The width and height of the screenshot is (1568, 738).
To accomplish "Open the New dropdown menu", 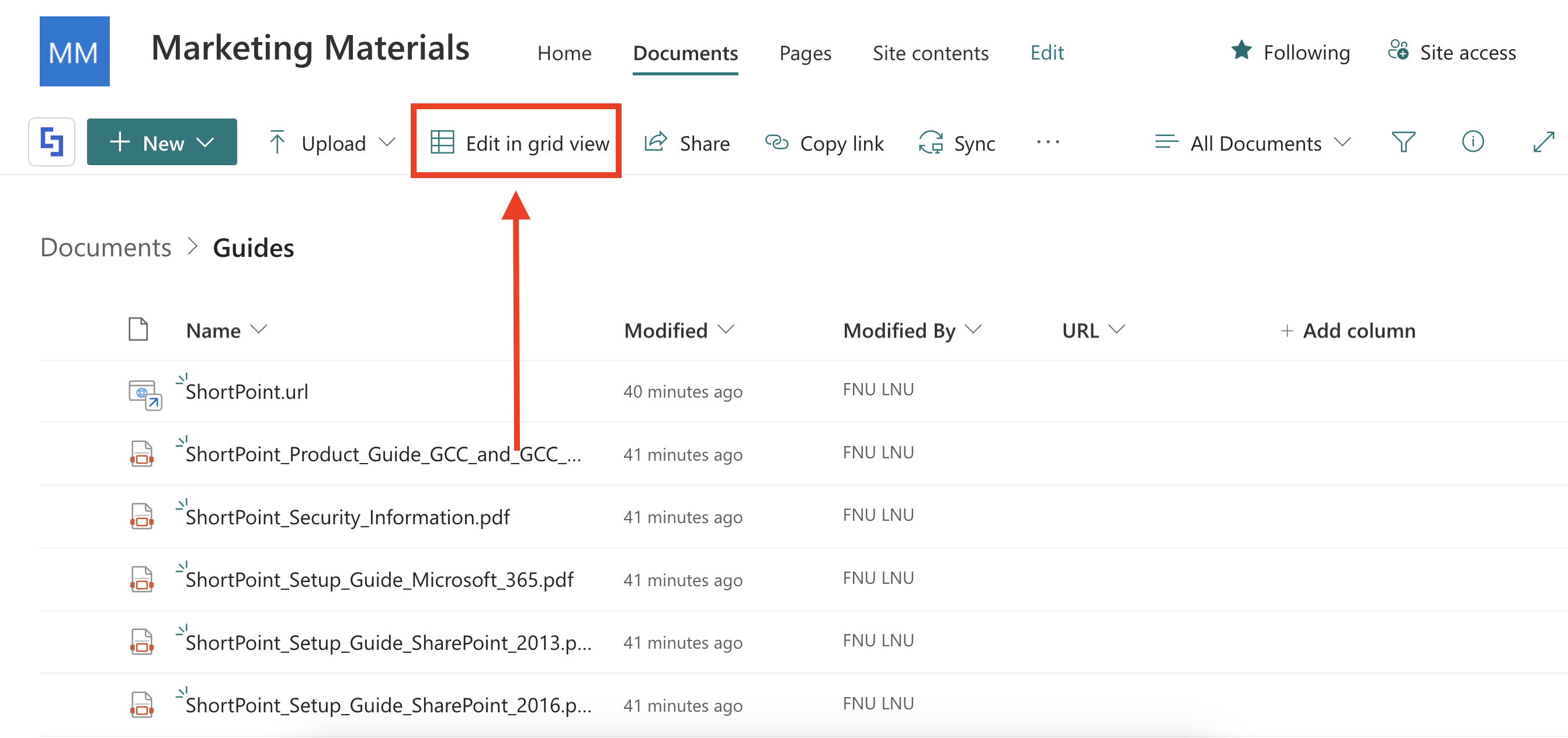I will pyautogui.click(x=162, y=142).
